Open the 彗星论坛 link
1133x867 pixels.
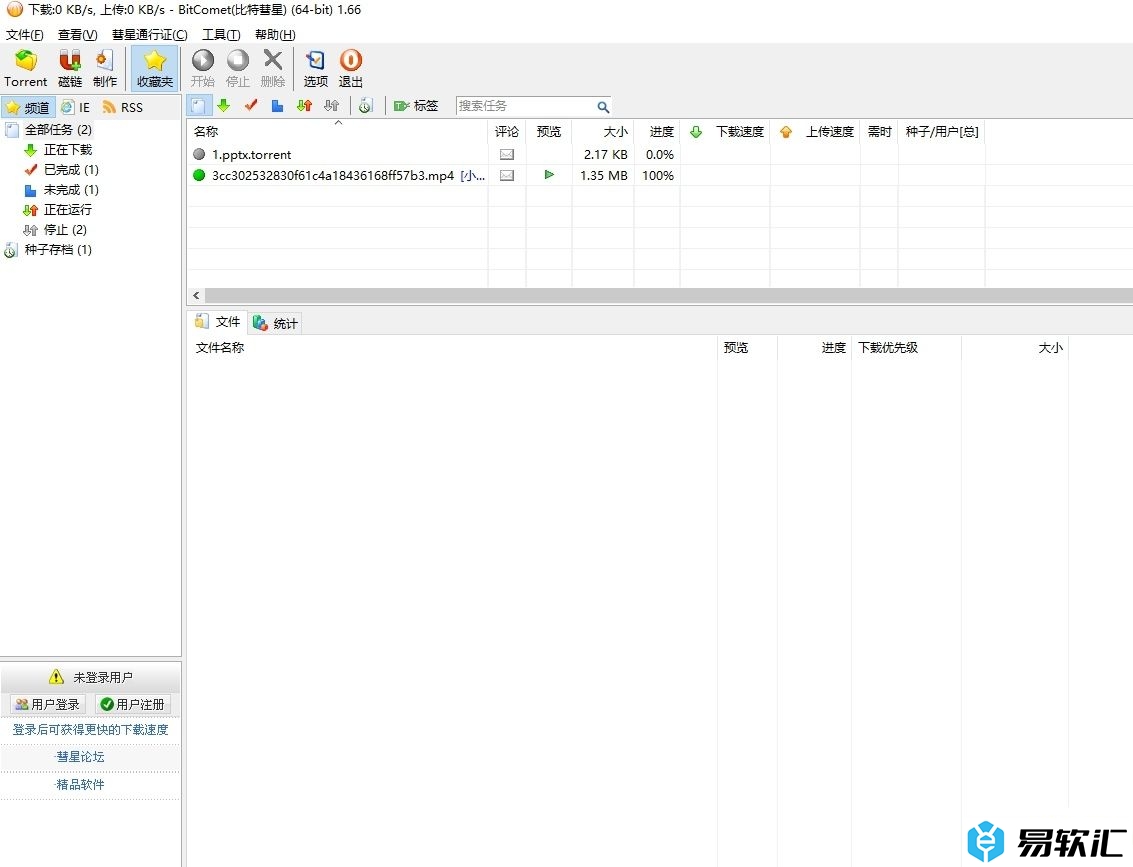pos(80,756)
